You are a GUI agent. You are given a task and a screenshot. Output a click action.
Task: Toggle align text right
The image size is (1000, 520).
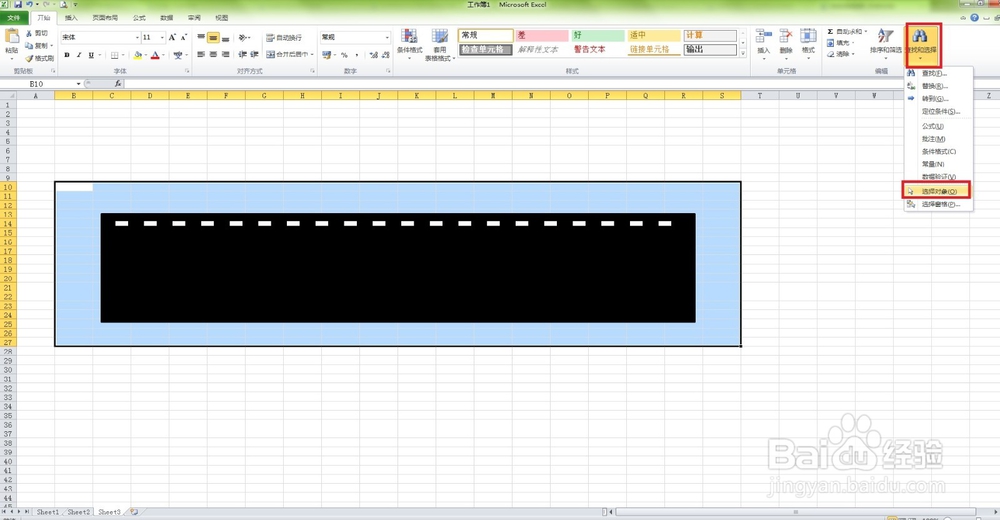225,55
